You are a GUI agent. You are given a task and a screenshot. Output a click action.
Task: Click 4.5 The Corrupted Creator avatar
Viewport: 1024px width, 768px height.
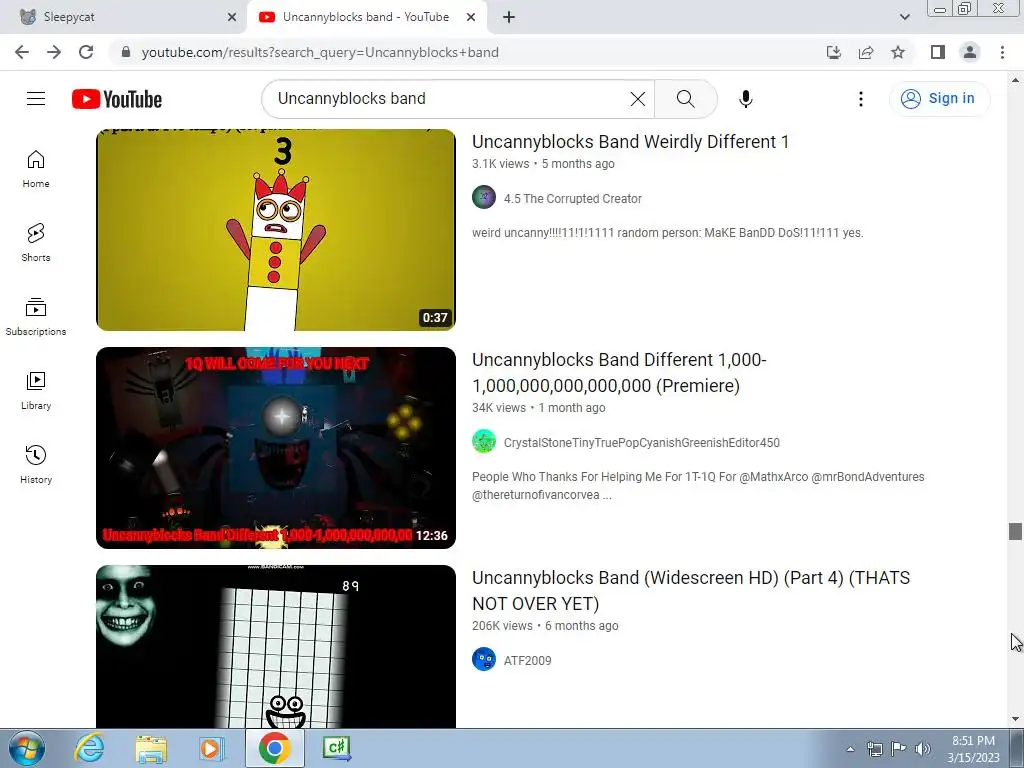coord(484,197)
